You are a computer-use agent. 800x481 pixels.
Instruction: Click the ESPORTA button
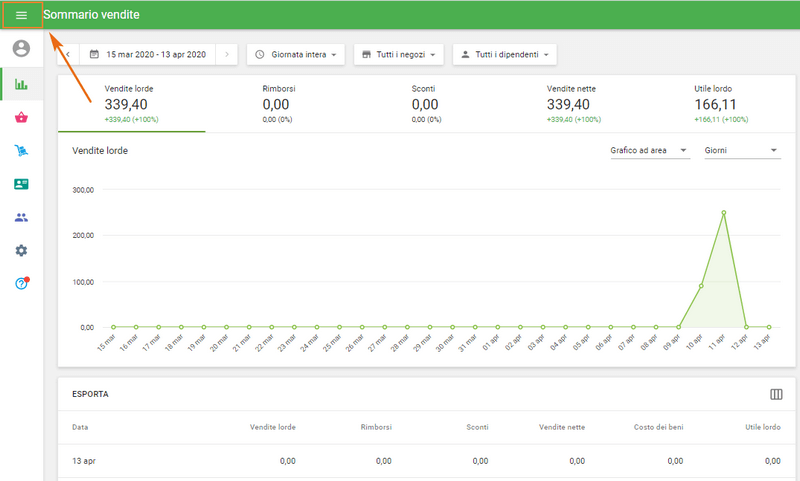(91, 394)
